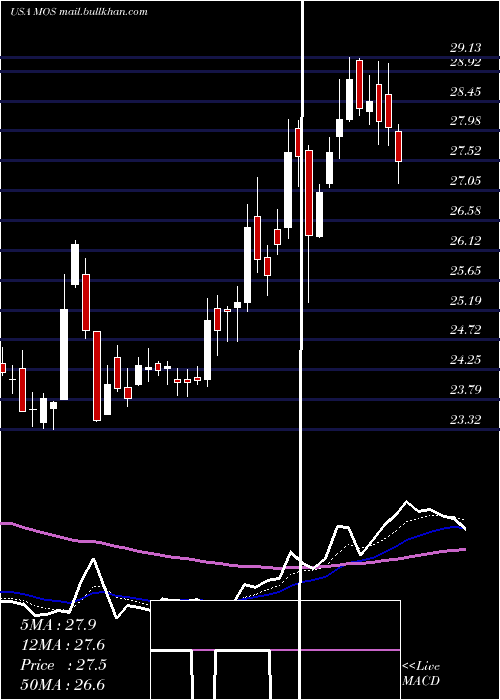
Task: Click the 23.32 price axis label
Action: click(x=466, y=420)
